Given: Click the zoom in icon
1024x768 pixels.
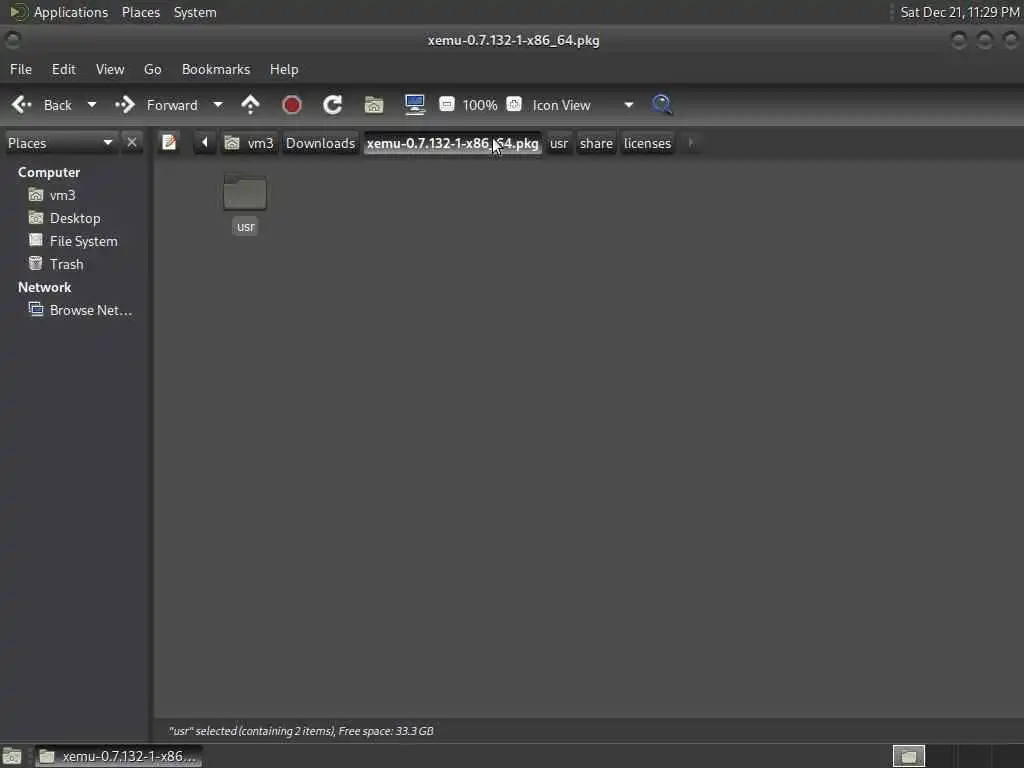Looking at the screenshot, I should click(x=515, y=104).
